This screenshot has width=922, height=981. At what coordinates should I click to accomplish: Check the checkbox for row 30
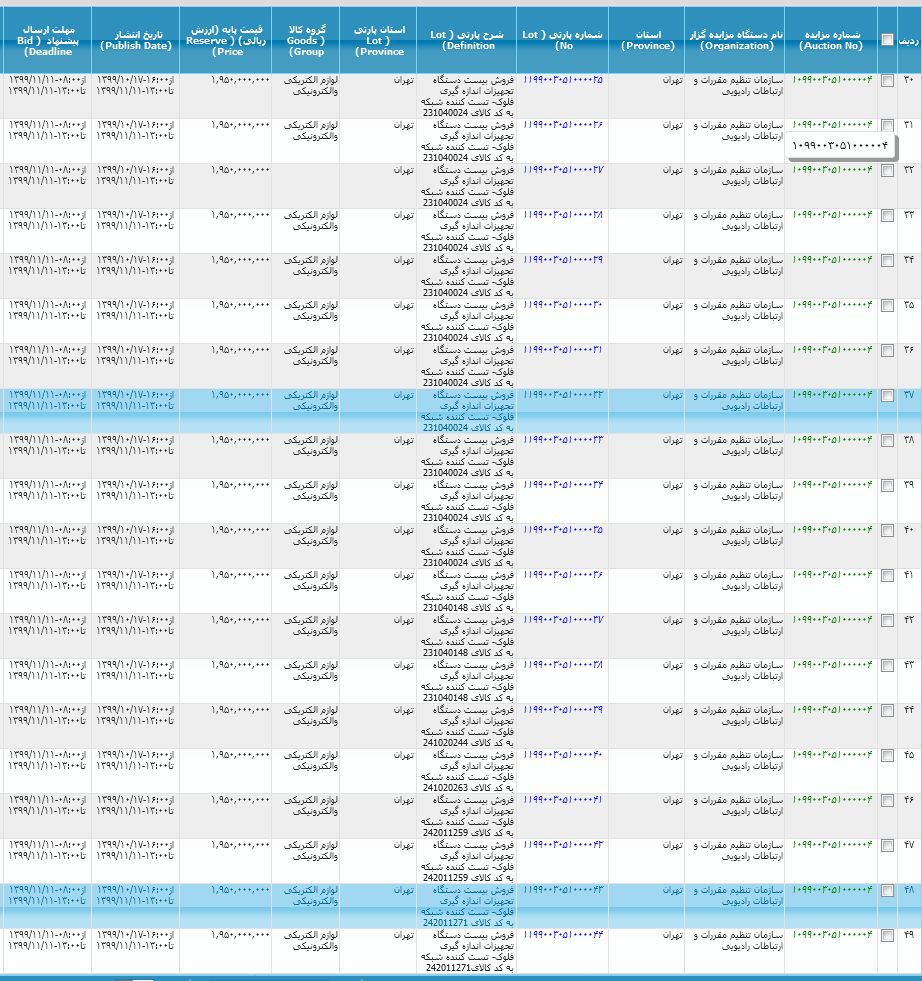[x=888, y=80]
